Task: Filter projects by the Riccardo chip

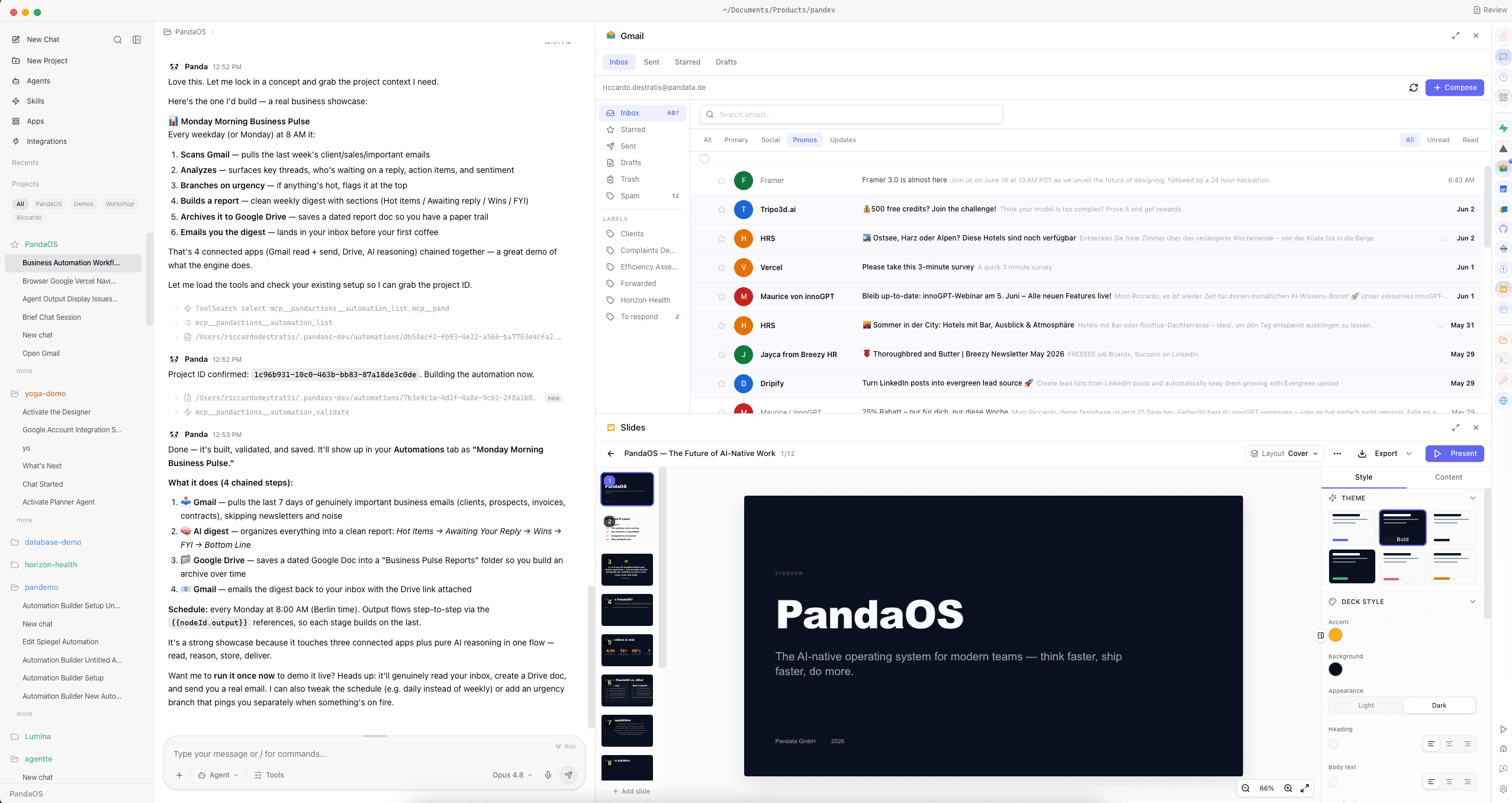Action: [x=29, y=218]
